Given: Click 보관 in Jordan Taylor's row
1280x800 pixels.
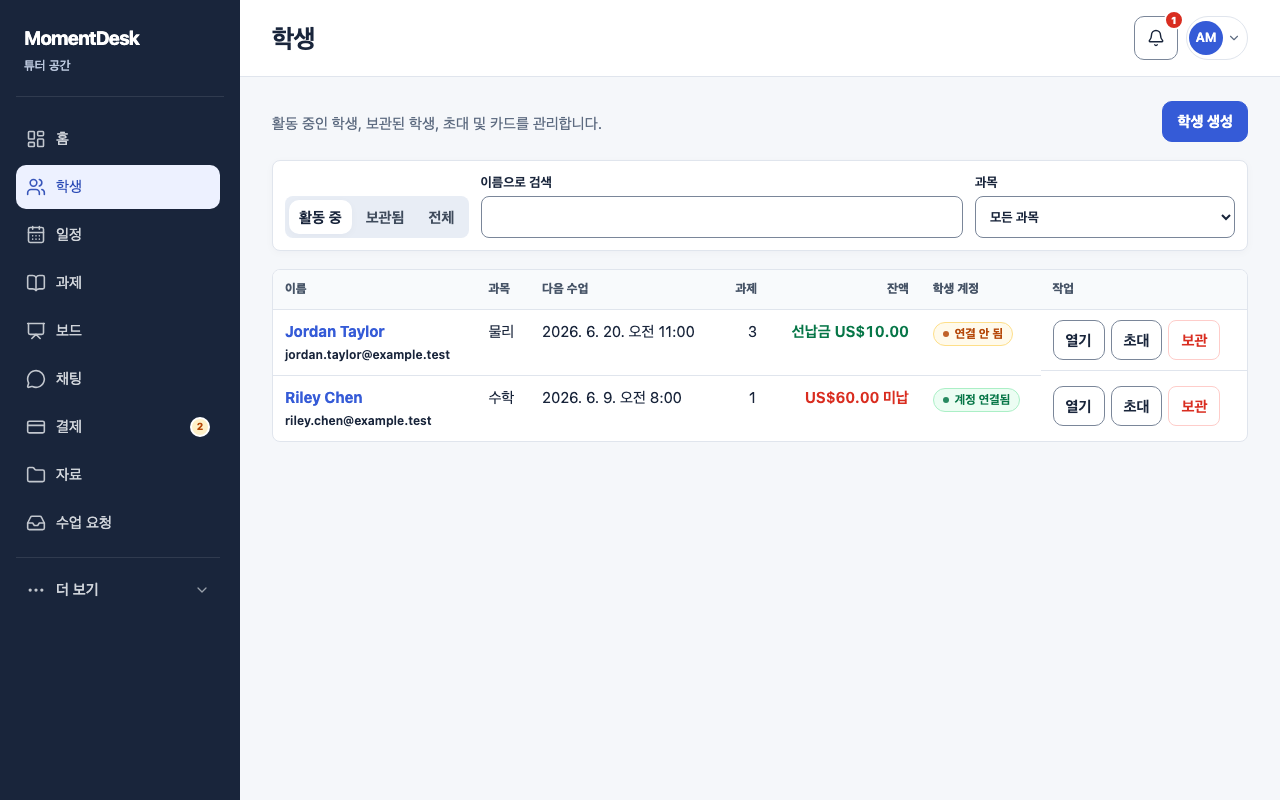Looking at the screenshot, I should pos(1194,340).
